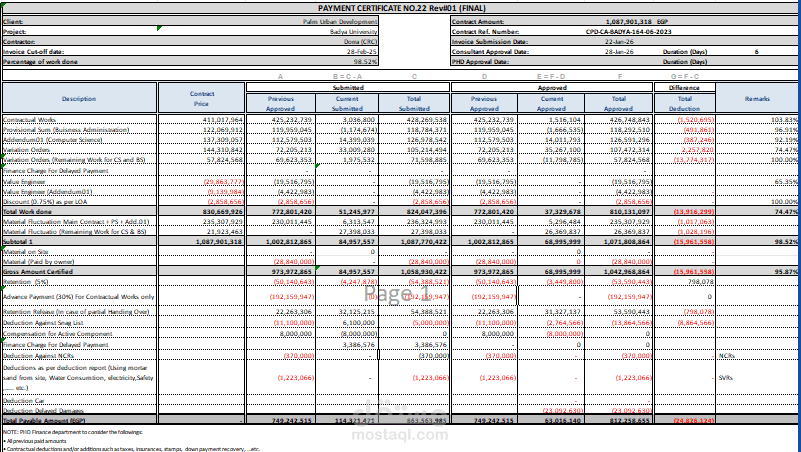Screen dimensions: 801x452
Task: Select Total Work done total approved 810,131,097
Action: pos(630,211)
